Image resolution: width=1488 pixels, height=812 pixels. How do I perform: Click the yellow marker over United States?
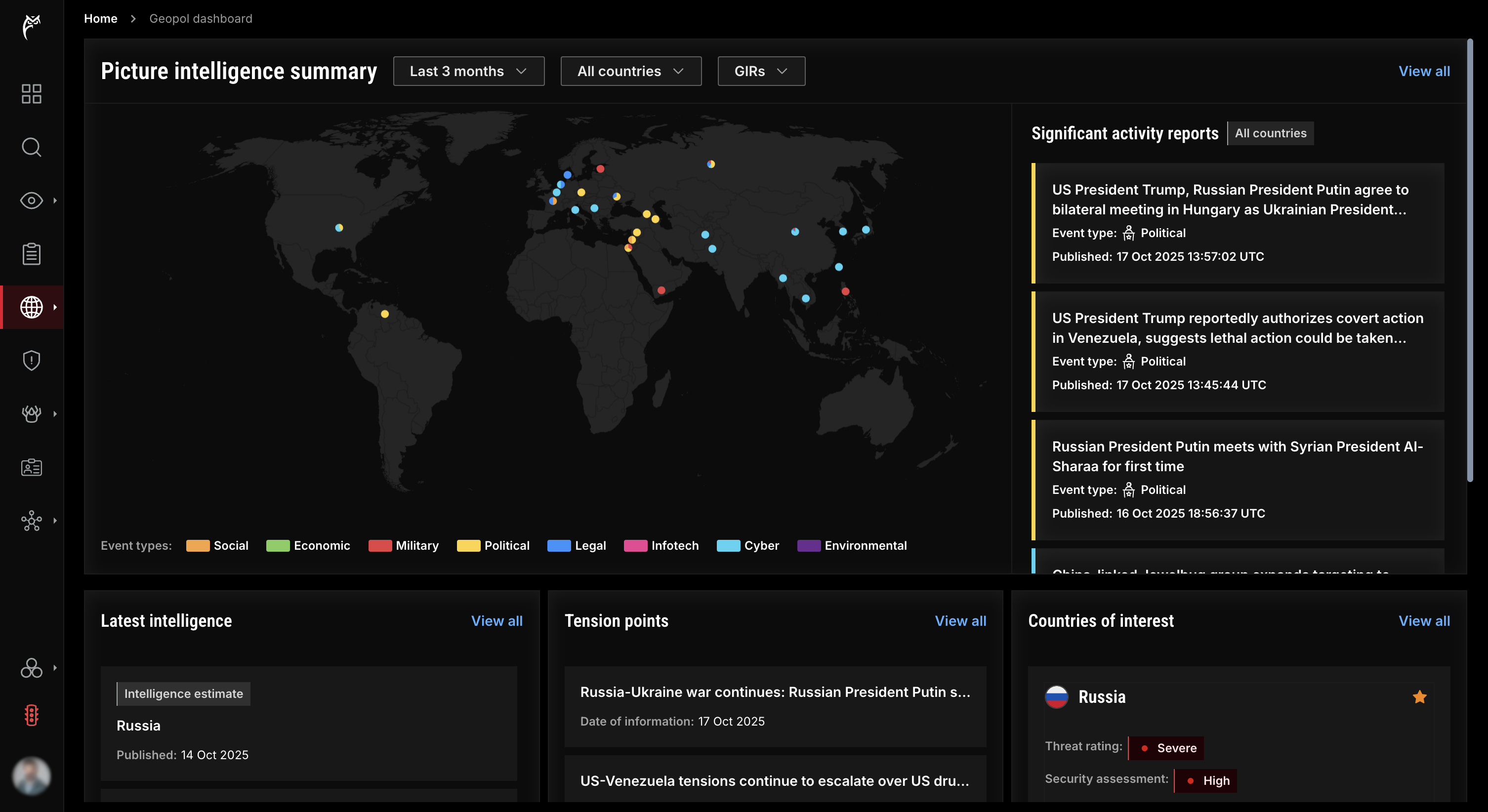click(339, 228)
